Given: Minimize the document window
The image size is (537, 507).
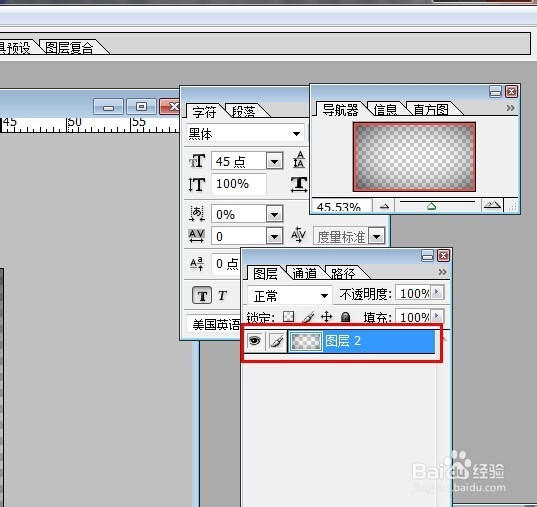Looking at the screenshot, I should (108, 107).
